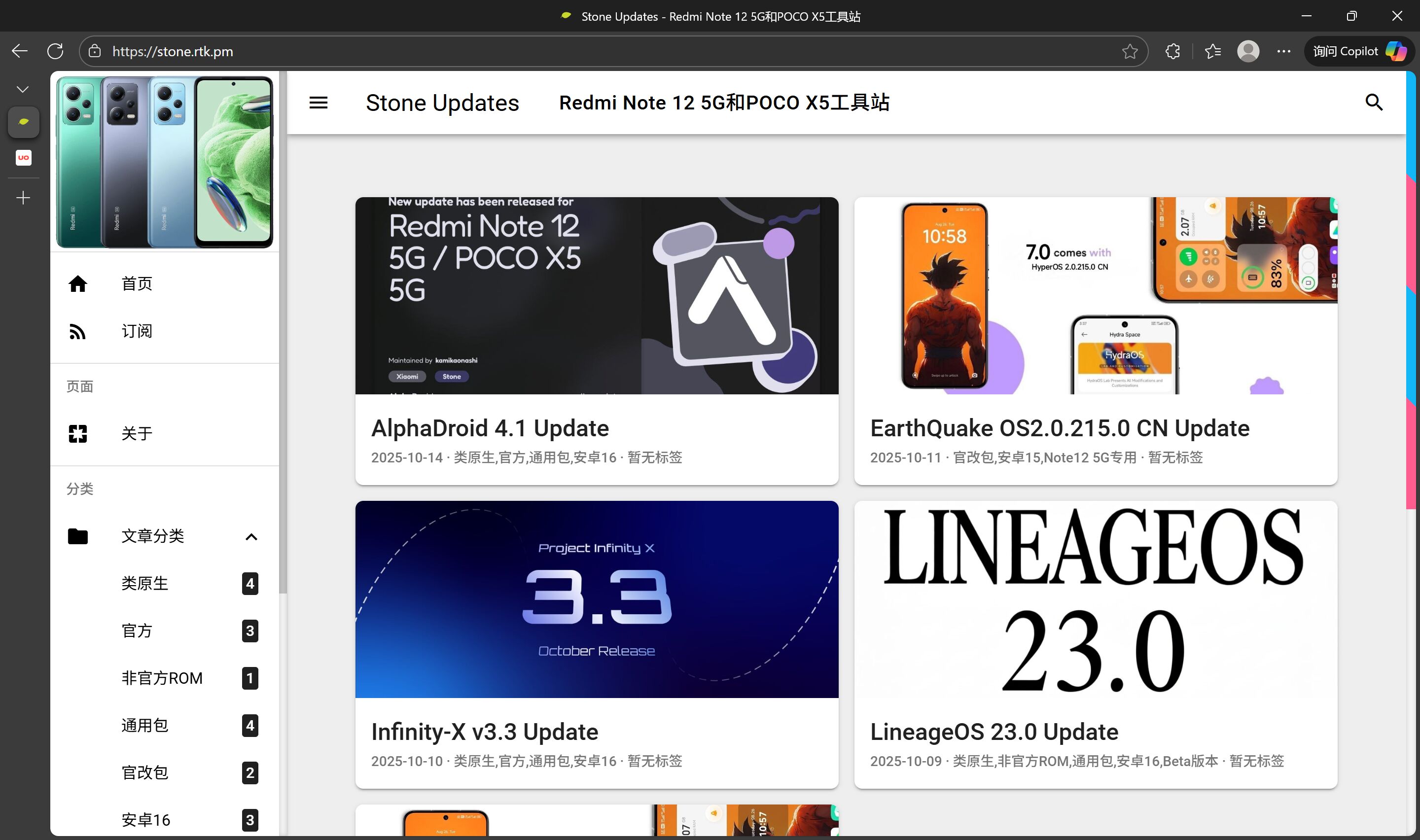Refresh the page
The width and height of the screenshot is (1420, 840).
click(55, 51)
